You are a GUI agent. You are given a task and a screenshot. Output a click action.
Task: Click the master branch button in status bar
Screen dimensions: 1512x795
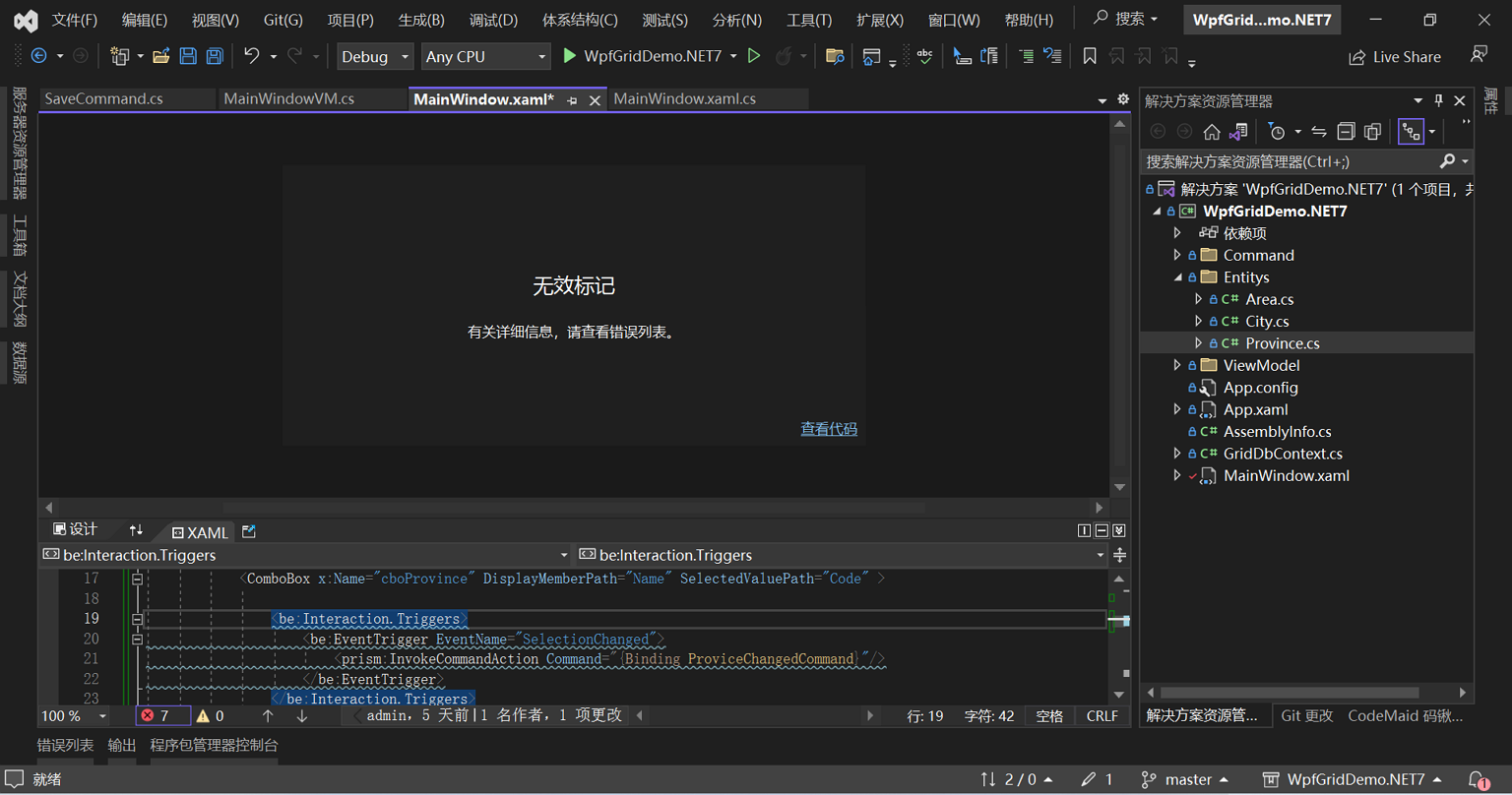point(1185,779)
